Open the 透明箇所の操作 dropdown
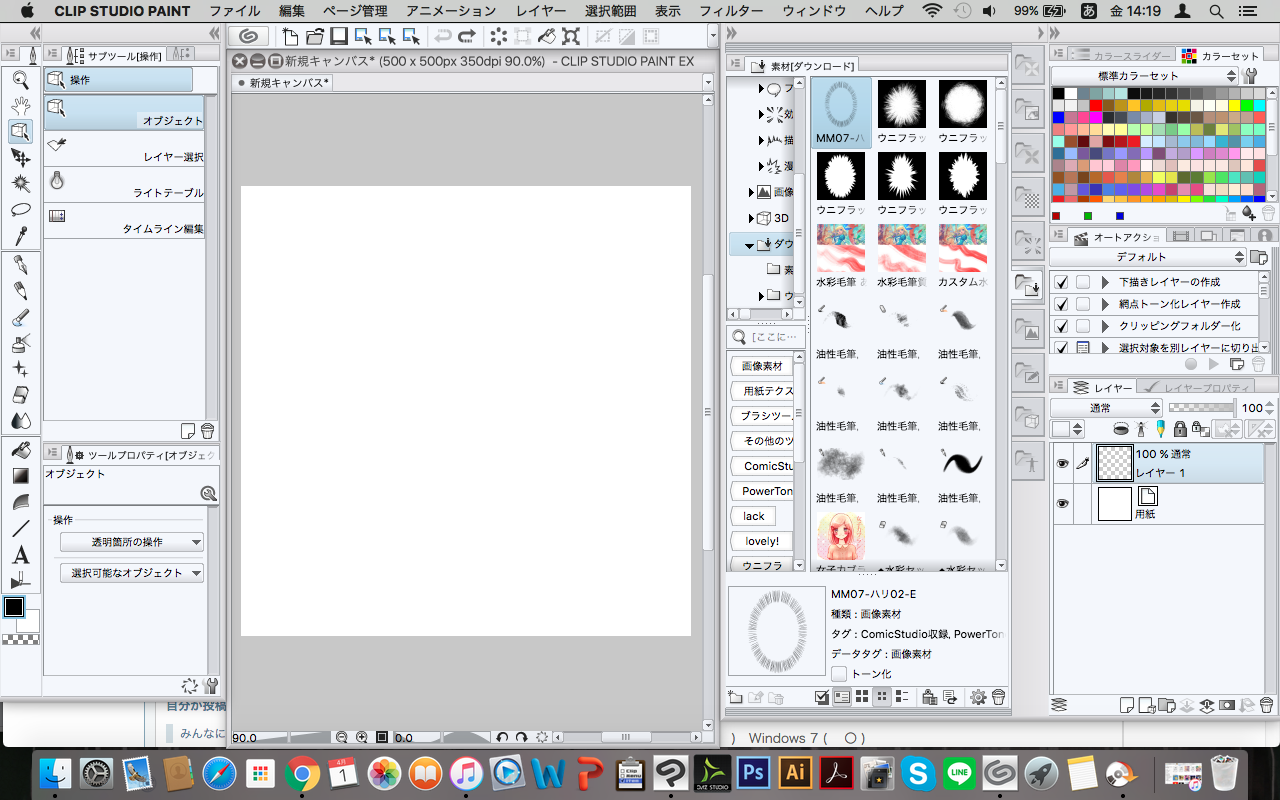This screenshot has width=1280, height=800. pyautogui.click(x=132, y=542)
